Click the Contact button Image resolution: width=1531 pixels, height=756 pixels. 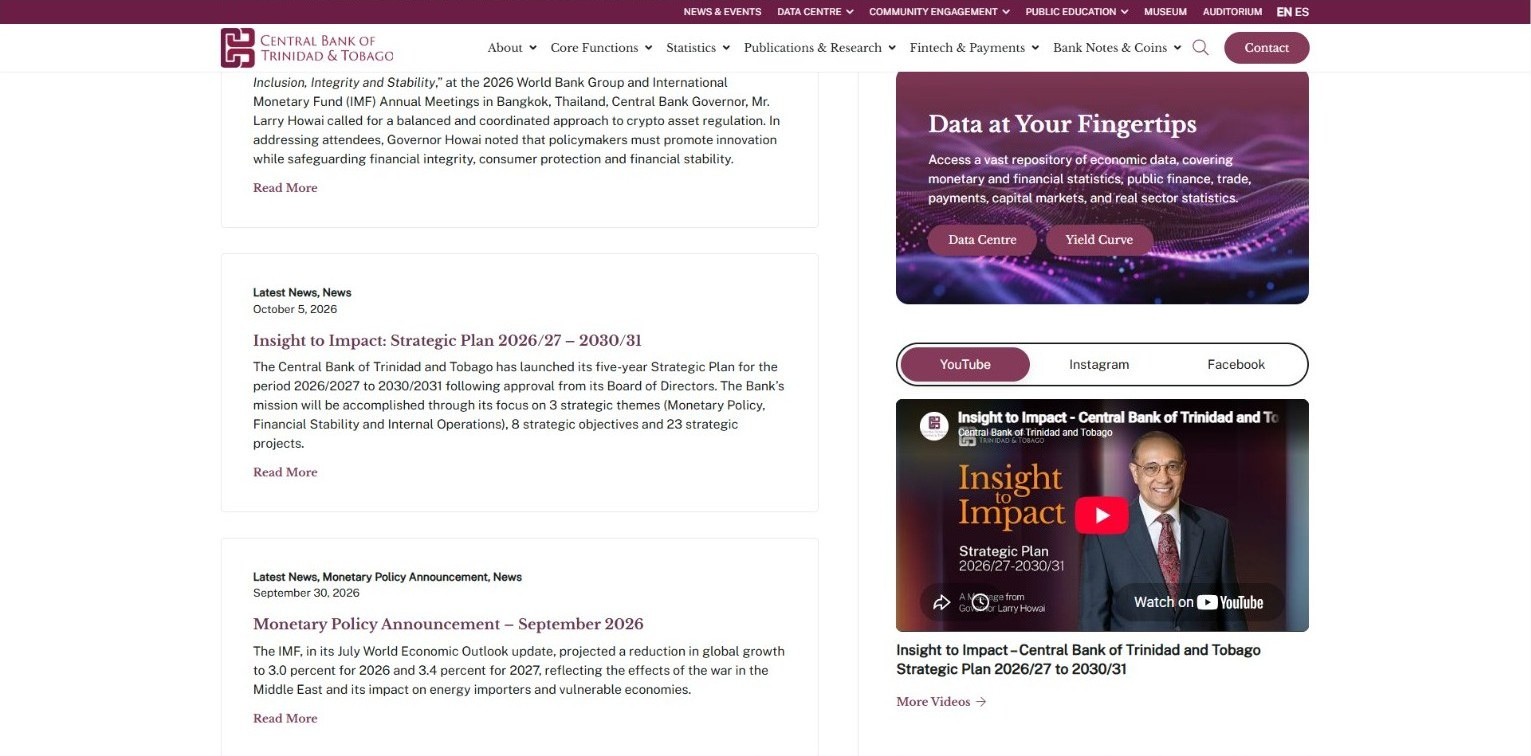[1267, 48]
